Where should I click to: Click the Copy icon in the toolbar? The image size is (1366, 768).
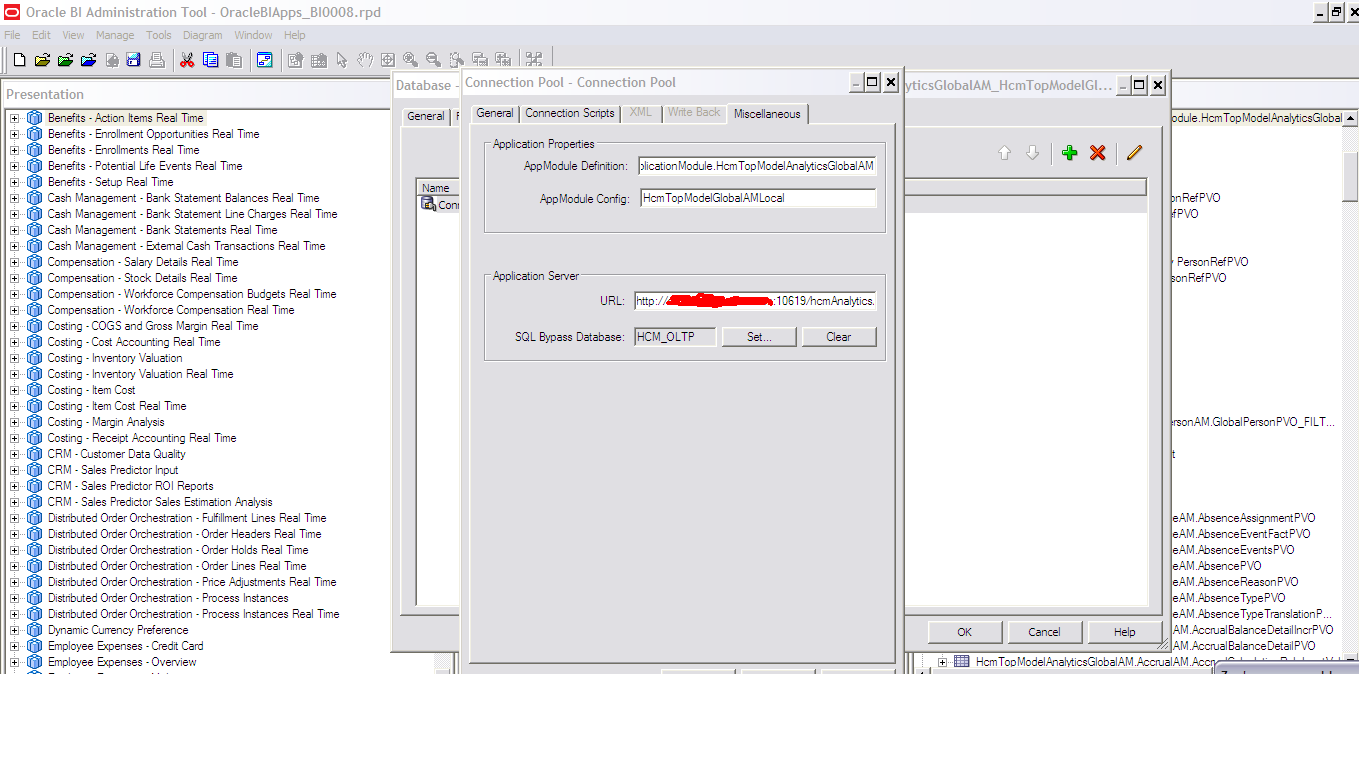(x=211, y=58)
